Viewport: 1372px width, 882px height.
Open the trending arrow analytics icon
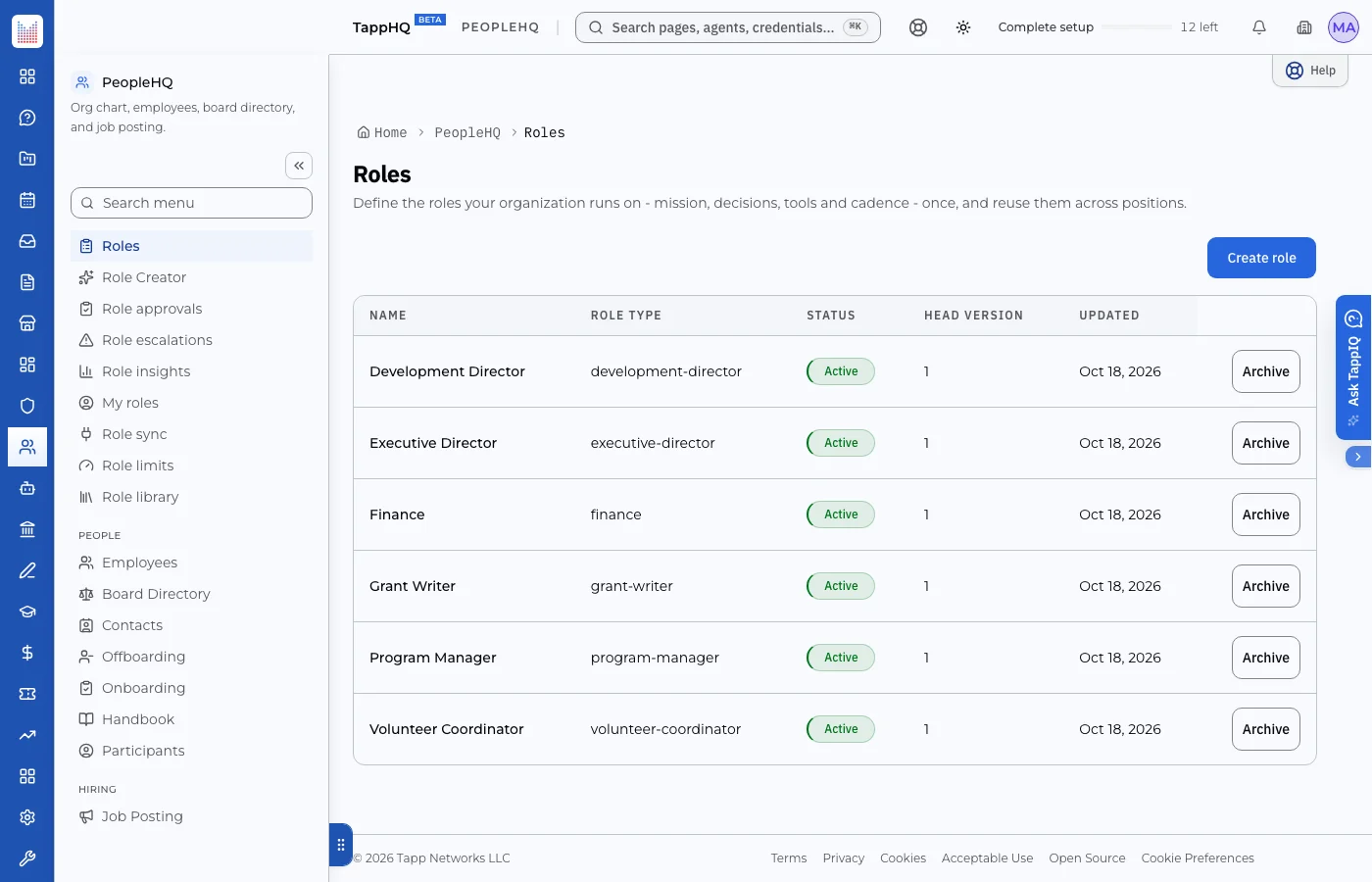(x=27, y=735)
